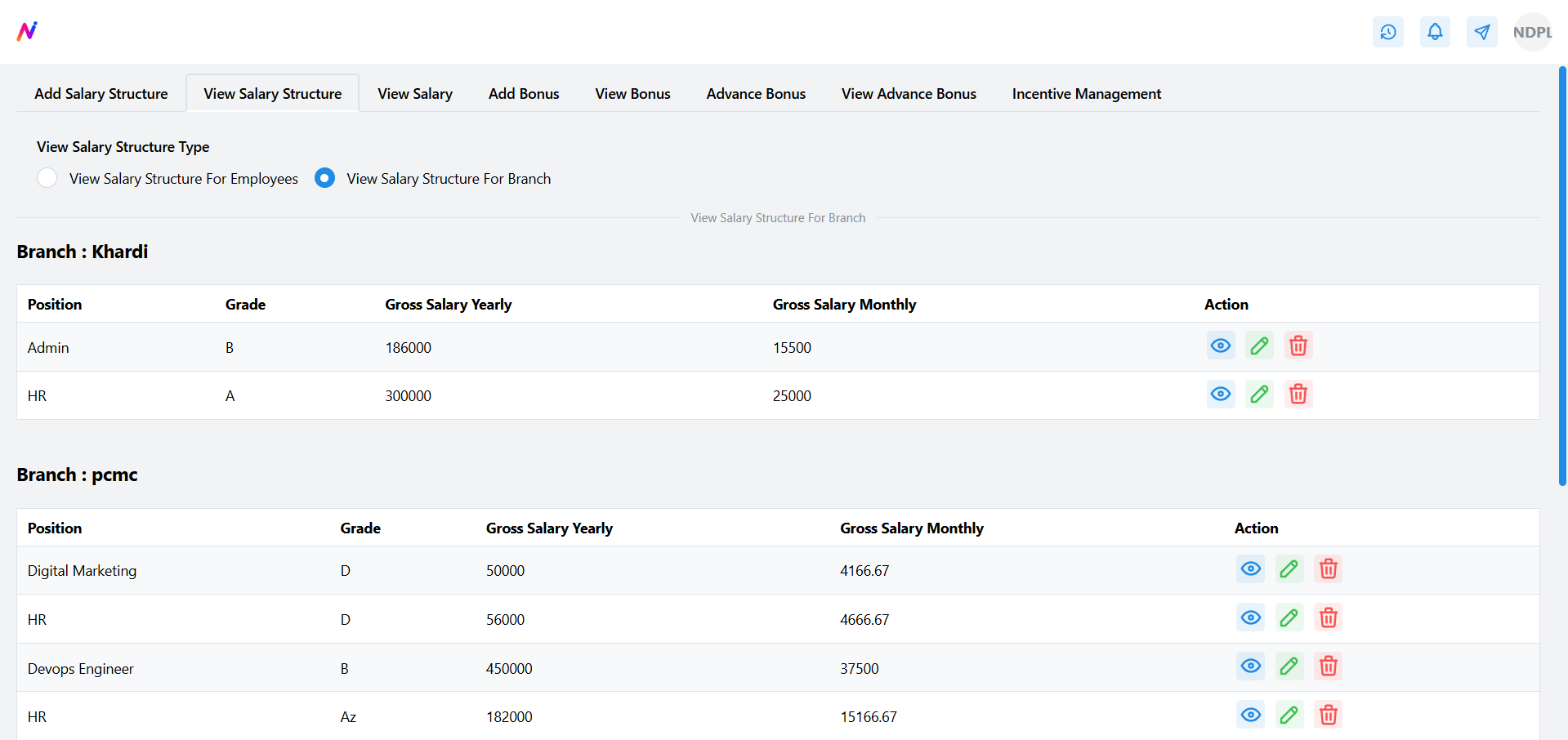
Task: Click the Branch : Khardi heading
Action: [x=83, y=252]
